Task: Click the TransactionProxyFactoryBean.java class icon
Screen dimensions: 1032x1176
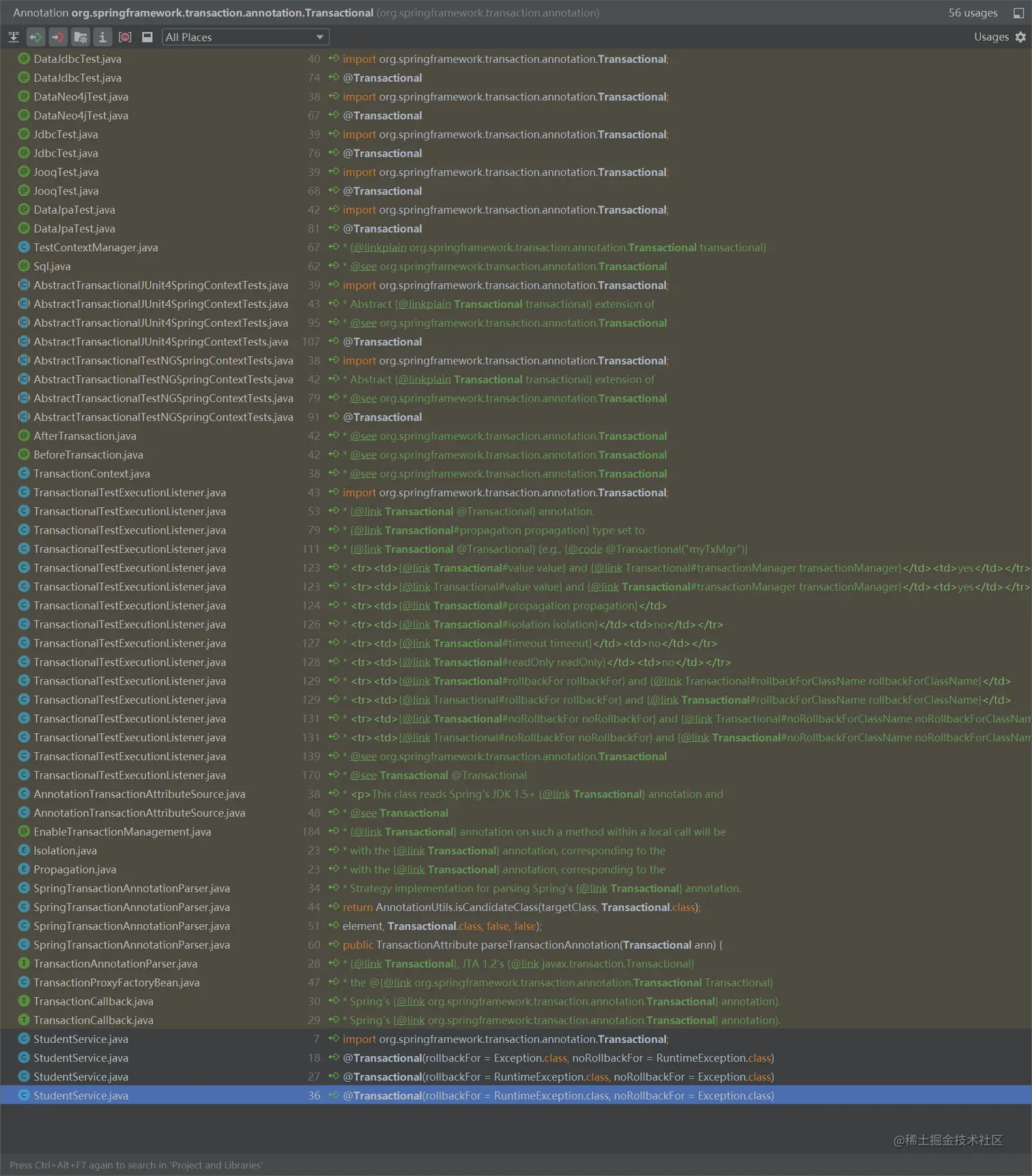Action: pos(24,982)
